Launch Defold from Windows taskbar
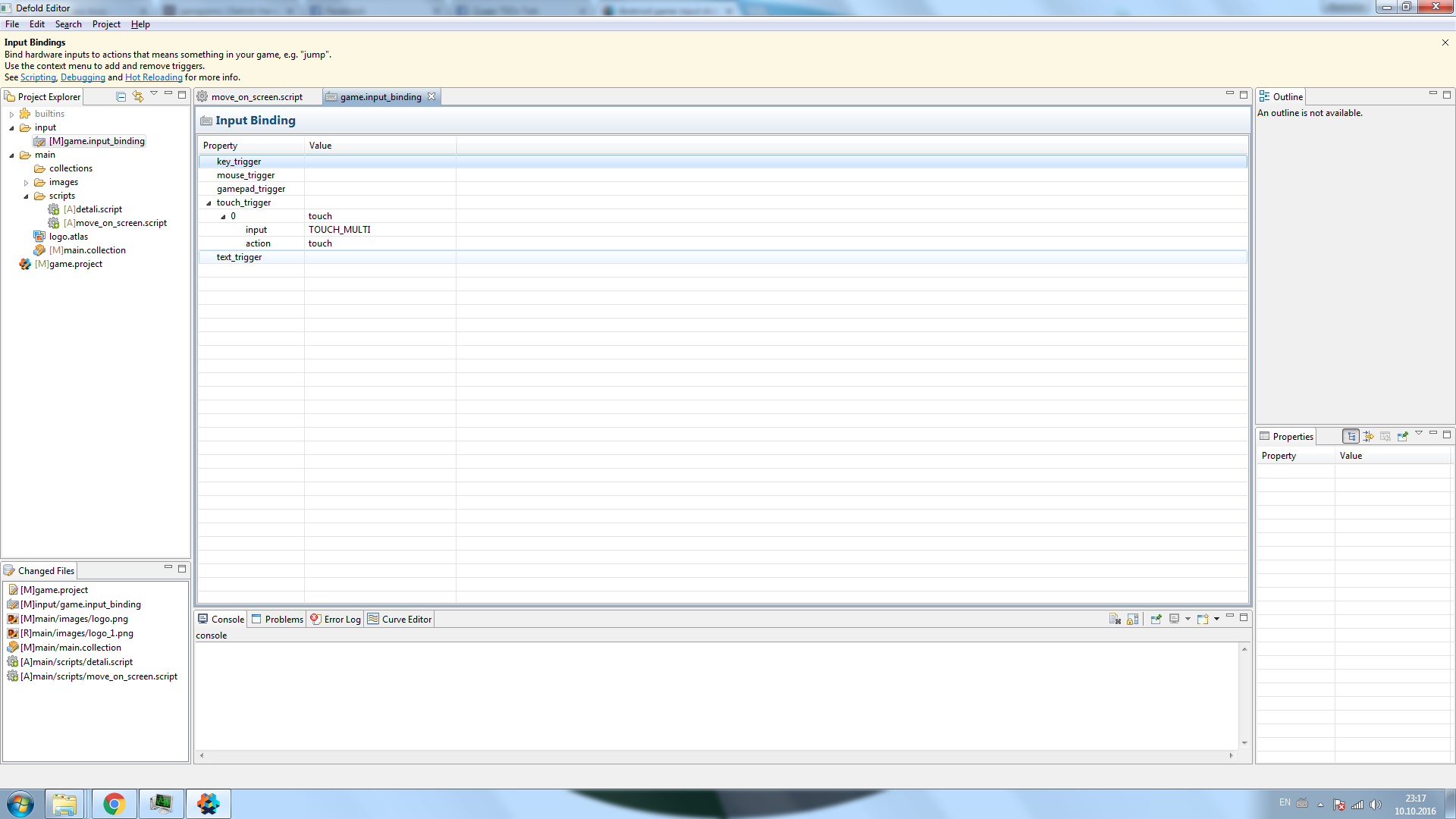The width and height of the screenshot is (1456, 819). pos(208,804)
